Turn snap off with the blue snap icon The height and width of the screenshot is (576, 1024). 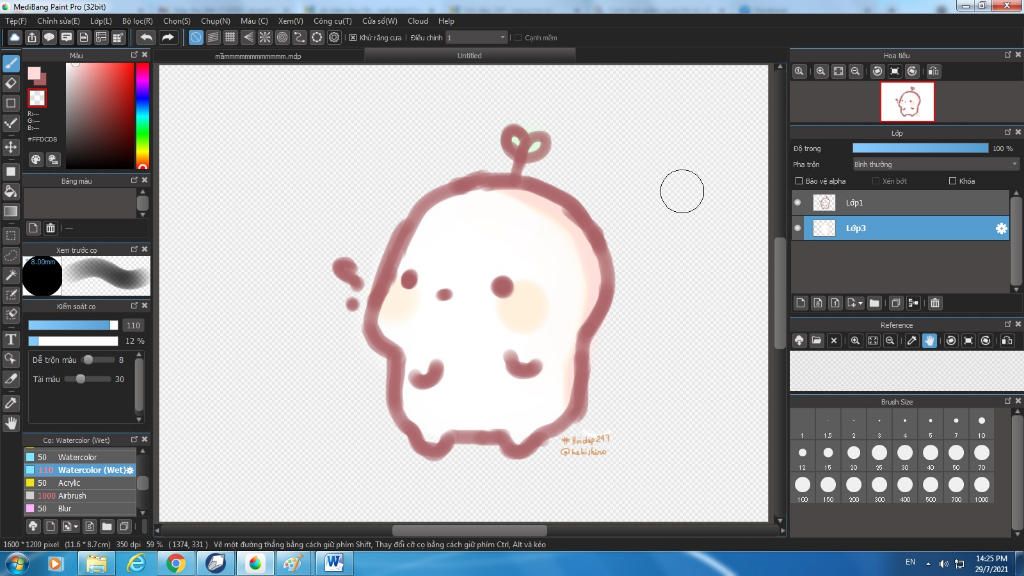pos(196,37)
